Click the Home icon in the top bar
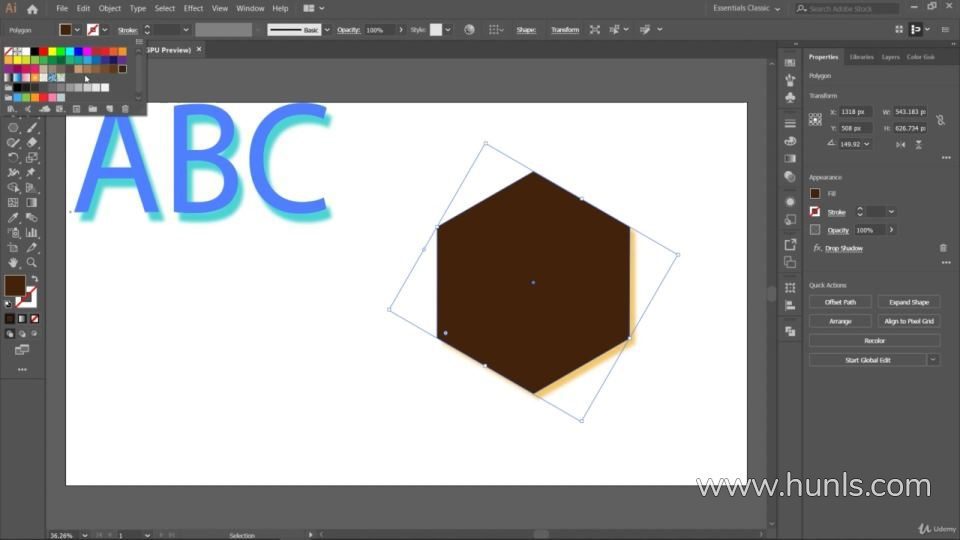960x540 pixels. click(32, 8)
